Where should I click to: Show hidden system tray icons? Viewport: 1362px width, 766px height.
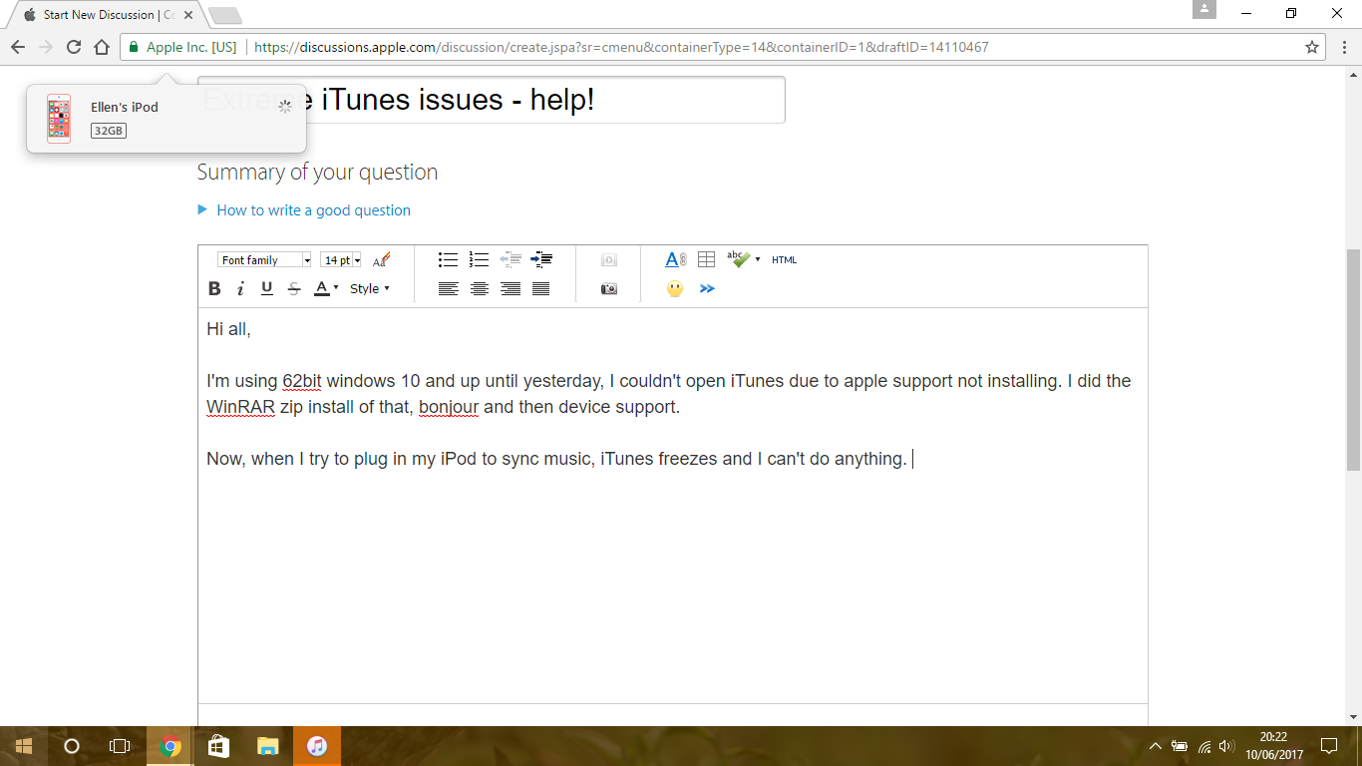pyautogui.click(x=1155, y=746)
